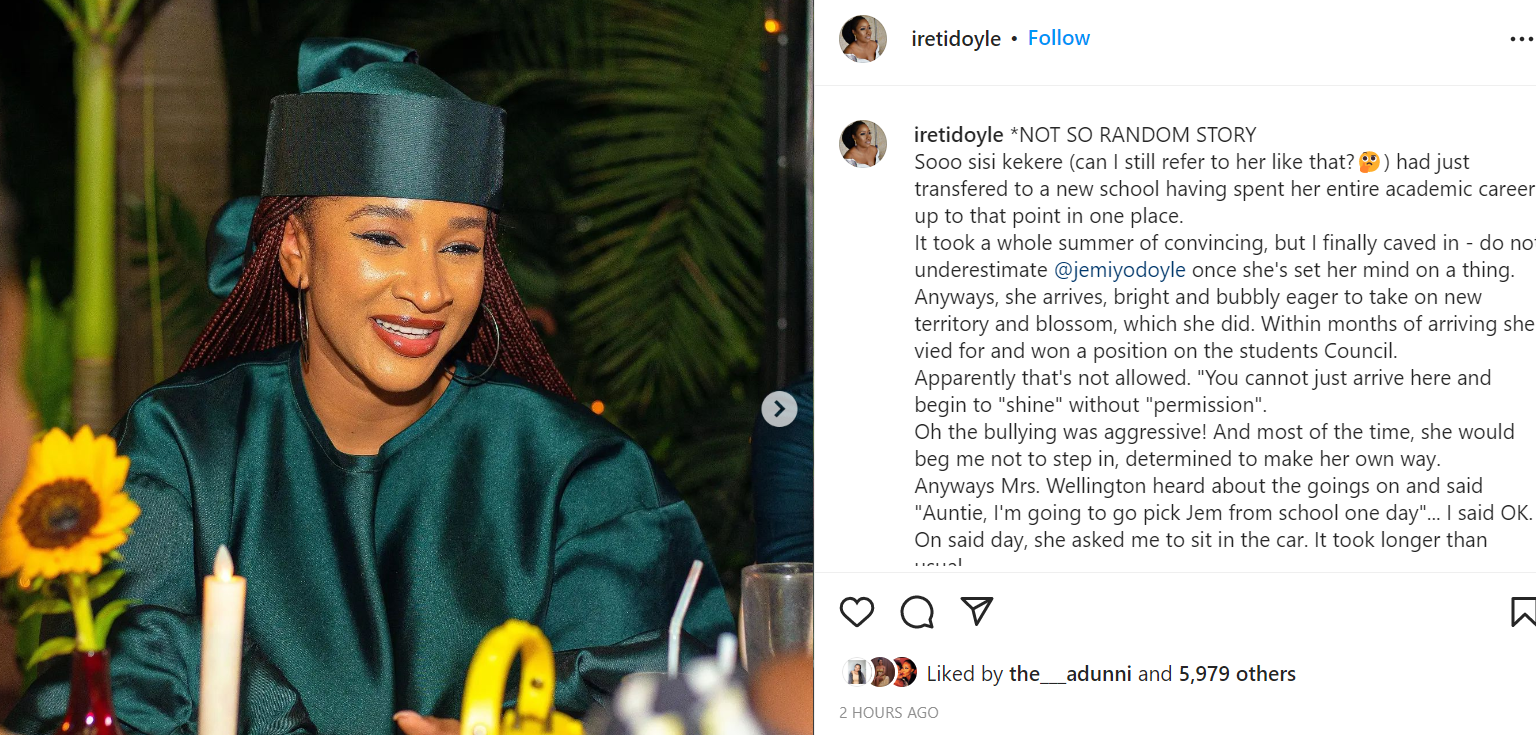Like the post with the heart icon
Image resolution: width=1536 pixels, height=735 pixels.
click(857, 611)
